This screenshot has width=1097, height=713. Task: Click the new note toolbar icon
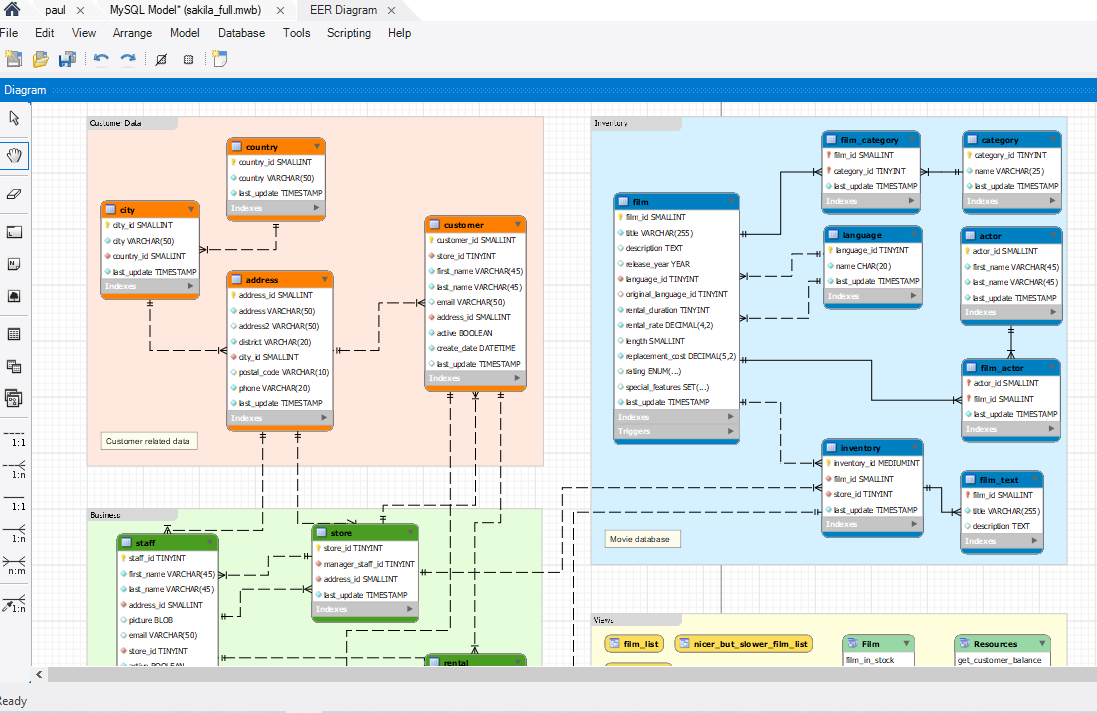[x=220, y=59]
